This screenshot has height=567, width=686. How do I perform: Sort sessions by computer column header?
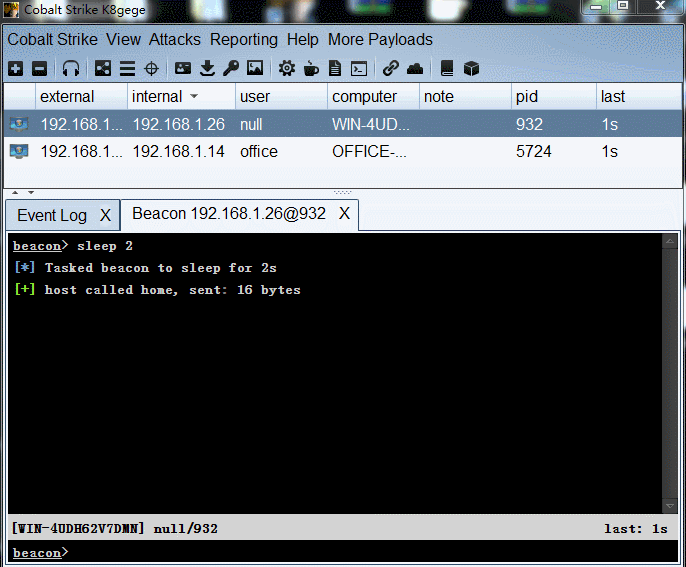373,96
